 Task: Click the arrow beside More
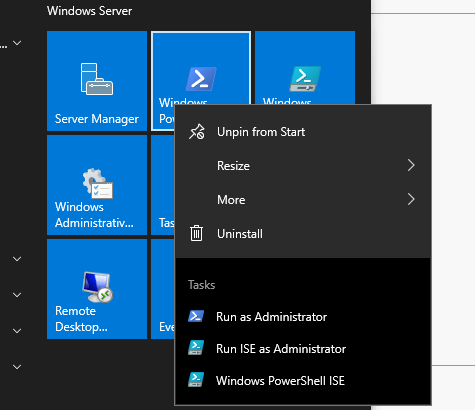(411, 199)
